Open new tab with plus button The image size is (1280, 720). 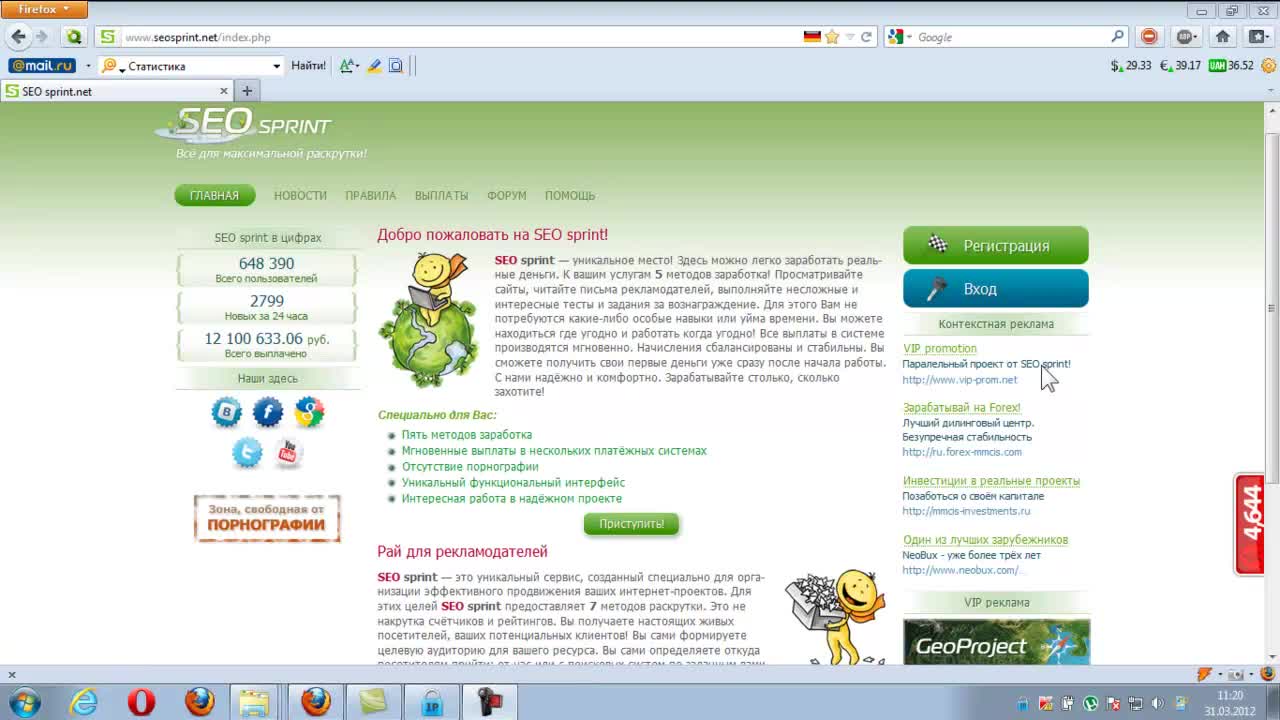pos(247,91)
